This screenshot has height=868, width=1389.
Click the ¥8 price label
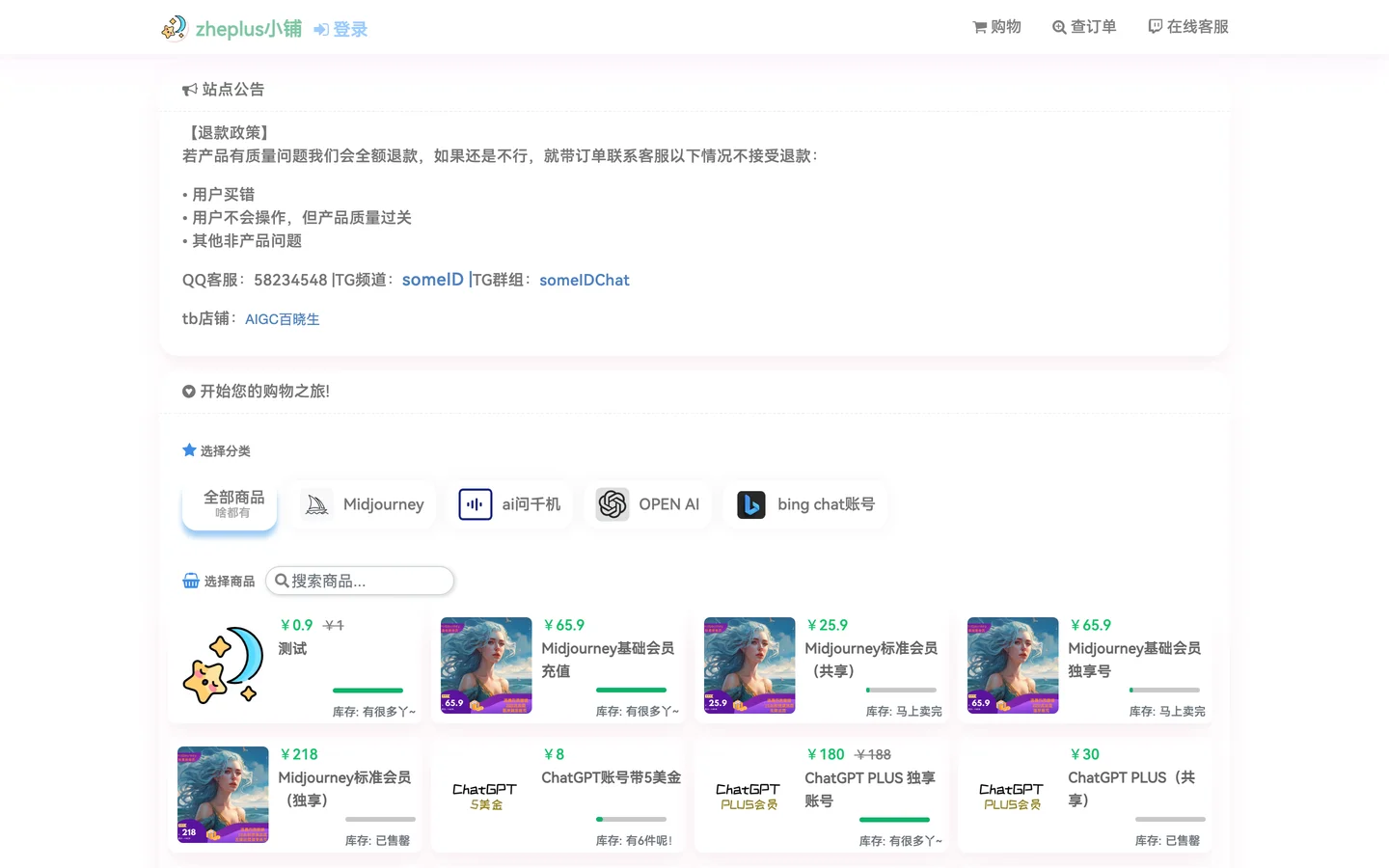(x=554, y=754)
